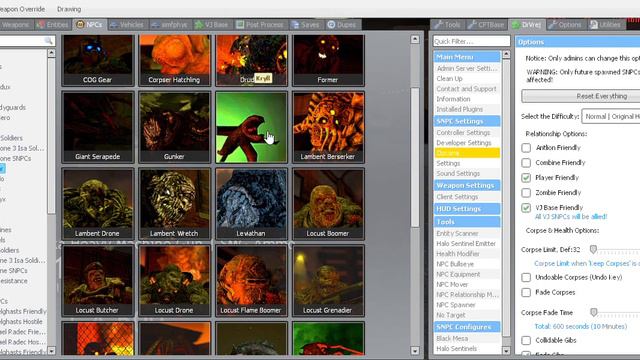Click the settings list scroll down arrow
Image resolution: width=640 pixels, height=360 pixels.
click(506, 351)
